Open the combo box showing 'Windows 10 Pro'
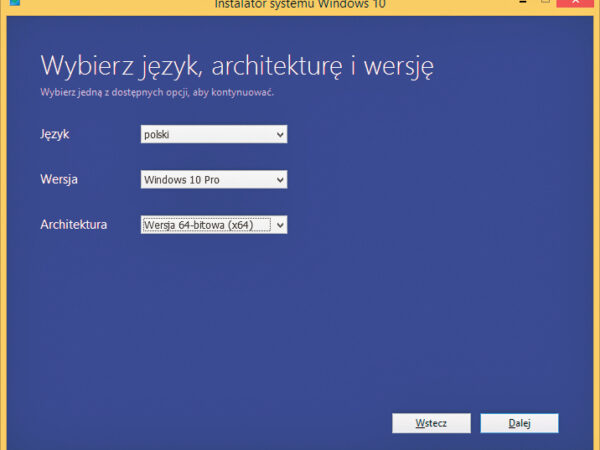 207,180
